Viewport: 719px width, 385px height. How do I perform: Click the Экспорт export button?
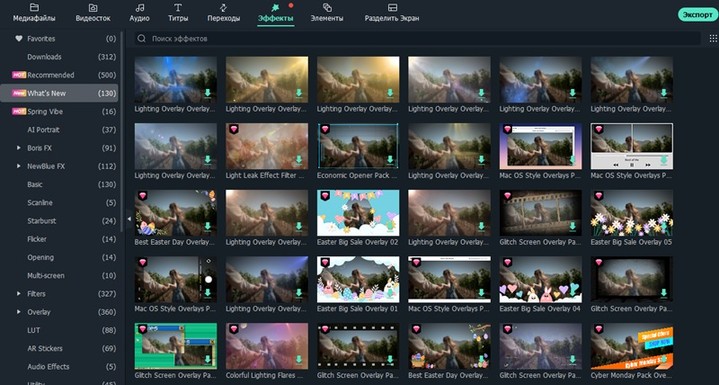(x=697, y=15)
